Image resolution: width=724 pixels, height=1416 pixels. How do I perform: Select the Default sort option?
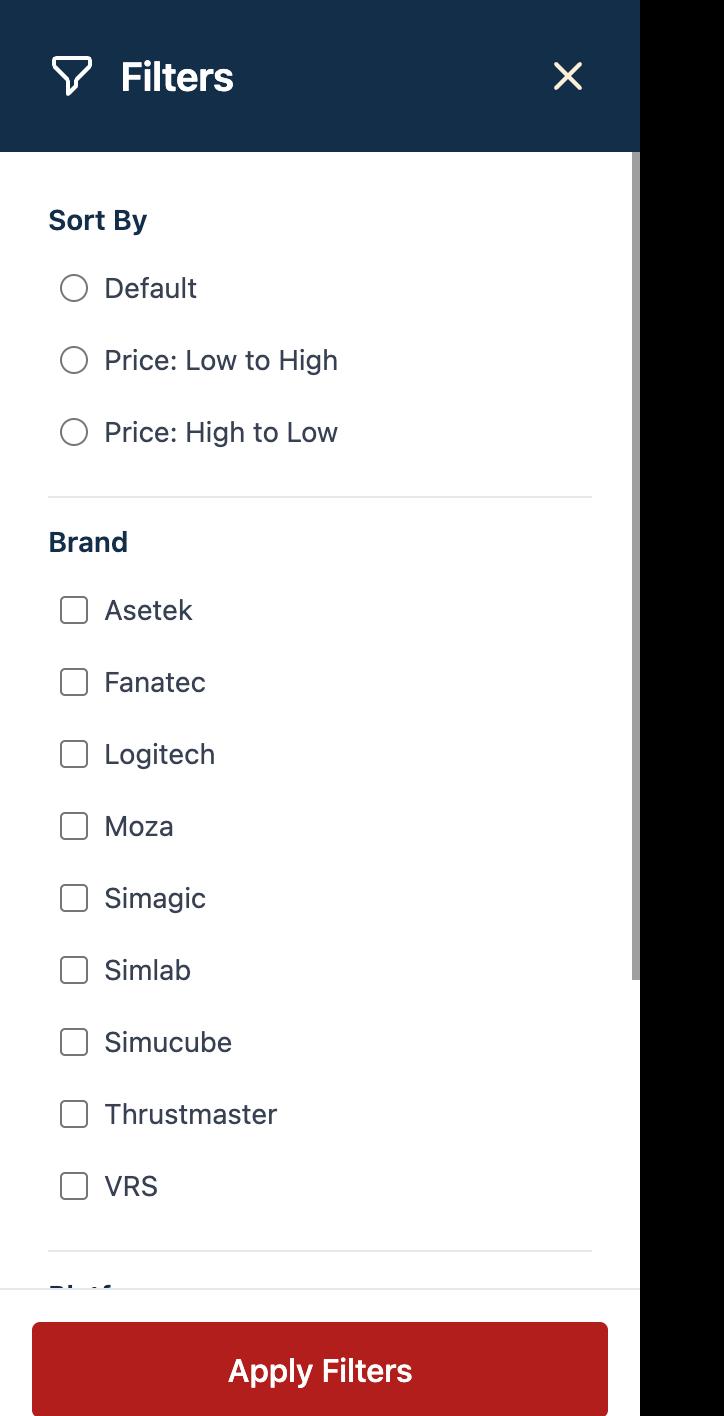[x=74, y=288]
